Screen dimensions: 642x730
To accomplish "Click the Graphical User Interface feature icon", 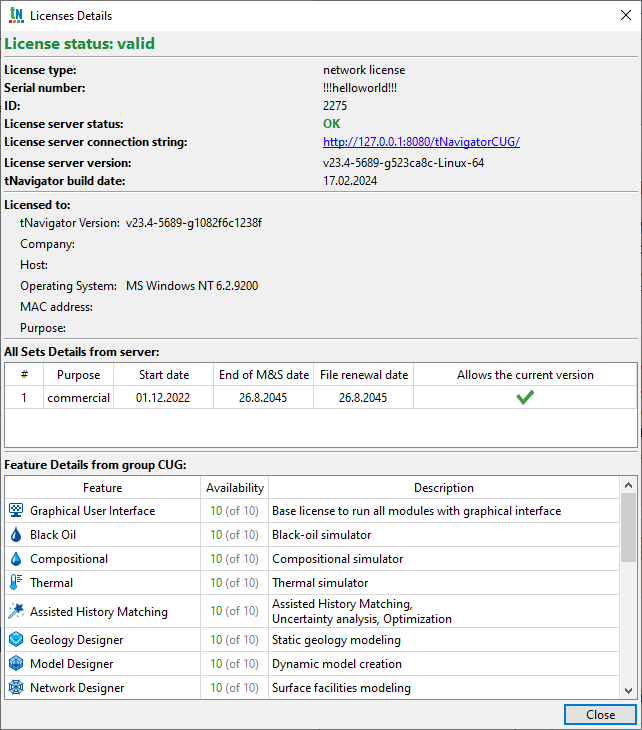I will pos(16,510).
